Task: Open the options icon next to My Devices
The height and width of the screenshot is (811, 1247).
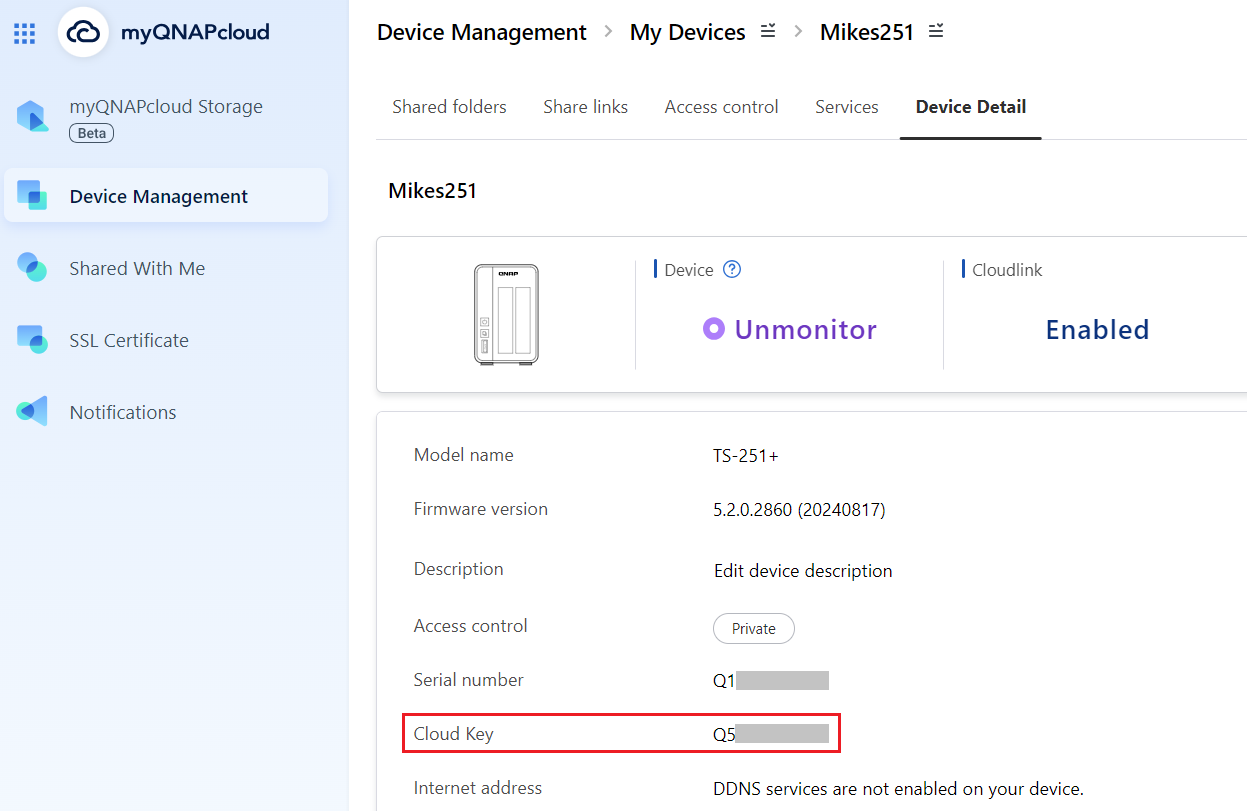Action: (767, 31)
